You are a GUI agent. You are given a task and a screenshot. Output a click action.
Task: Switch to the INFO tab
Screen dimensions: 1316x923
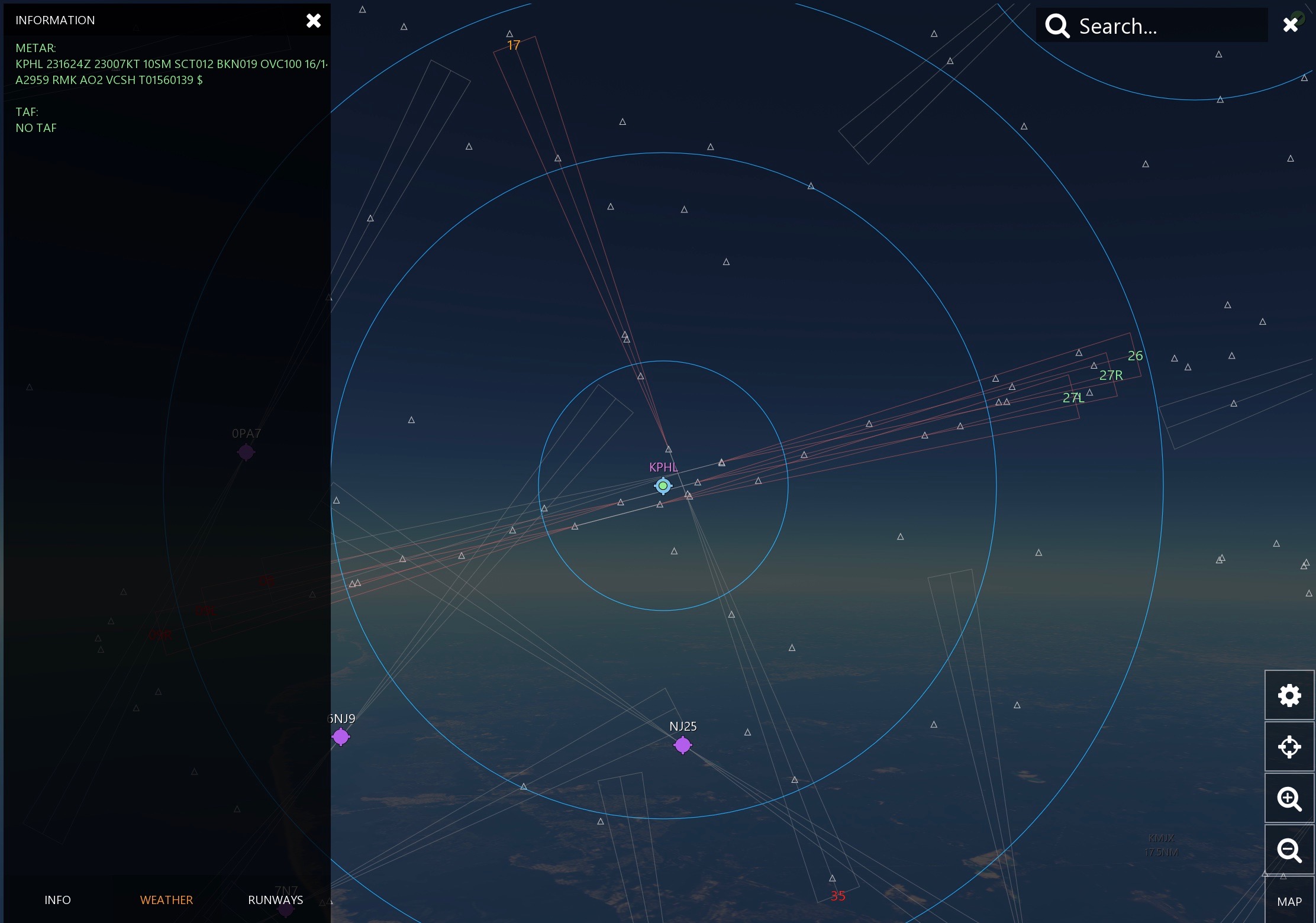point(57,900)
